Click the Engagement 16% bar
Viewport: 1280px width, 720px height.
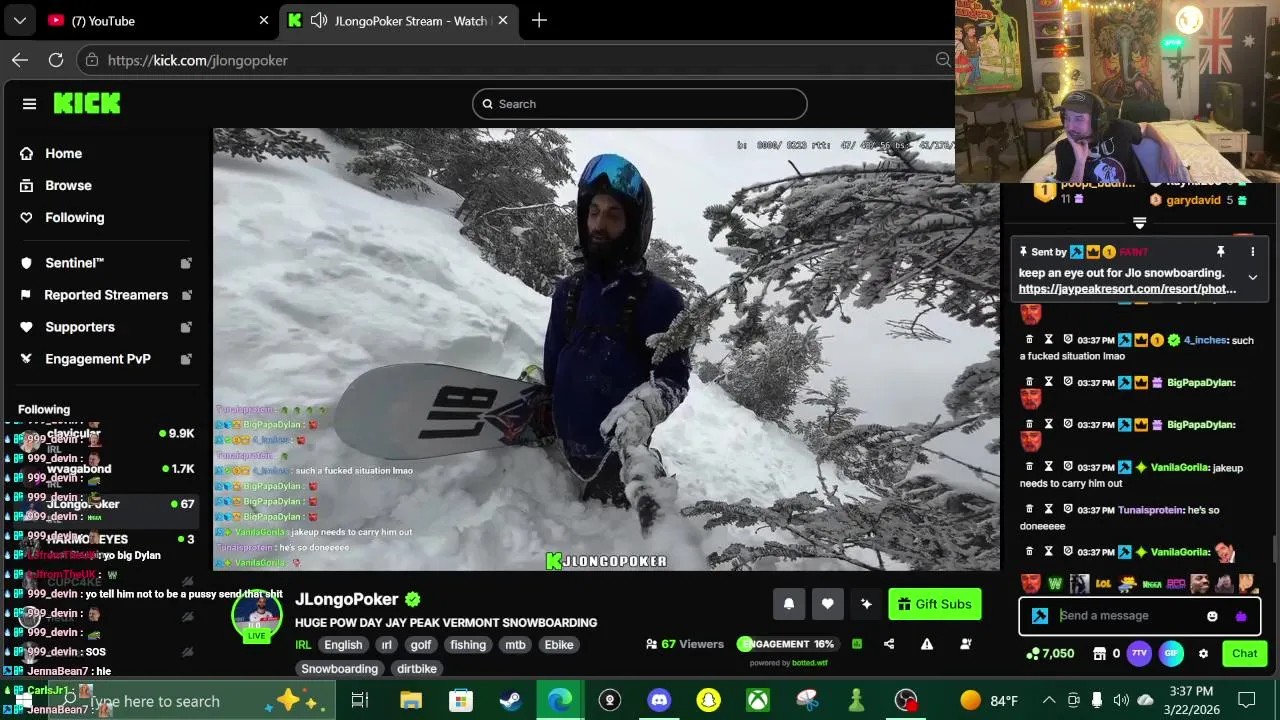tap(786, 644)
